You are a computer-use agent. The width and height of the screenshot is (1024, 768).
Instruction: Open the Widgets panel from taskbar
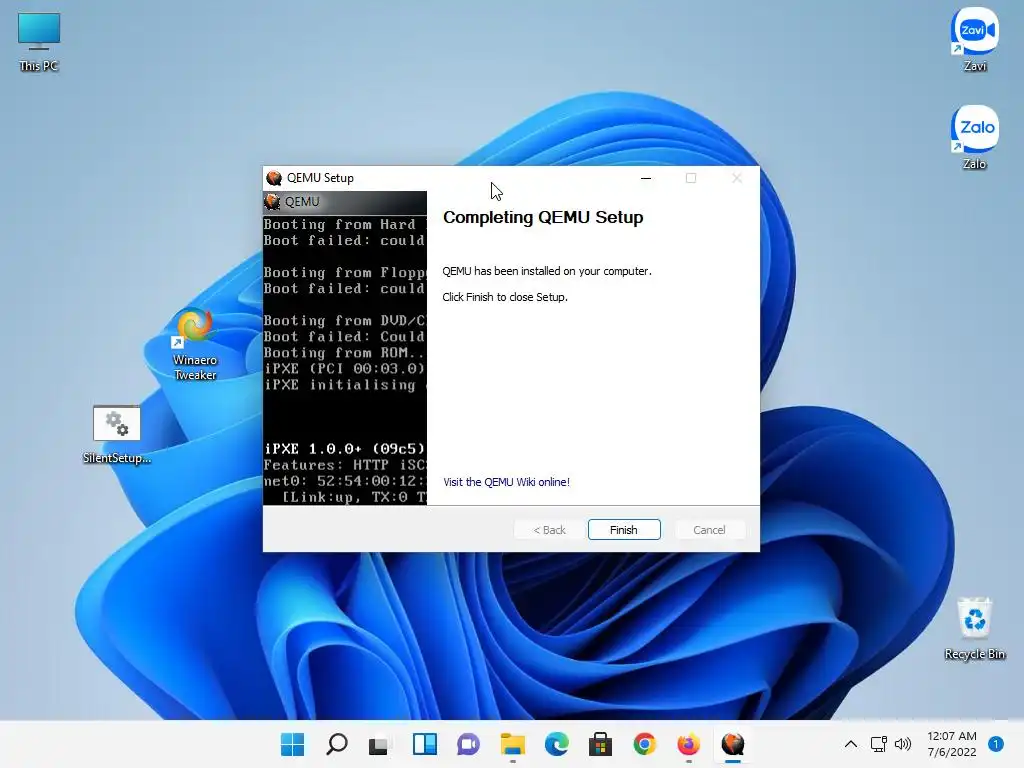tap(424, 744)
